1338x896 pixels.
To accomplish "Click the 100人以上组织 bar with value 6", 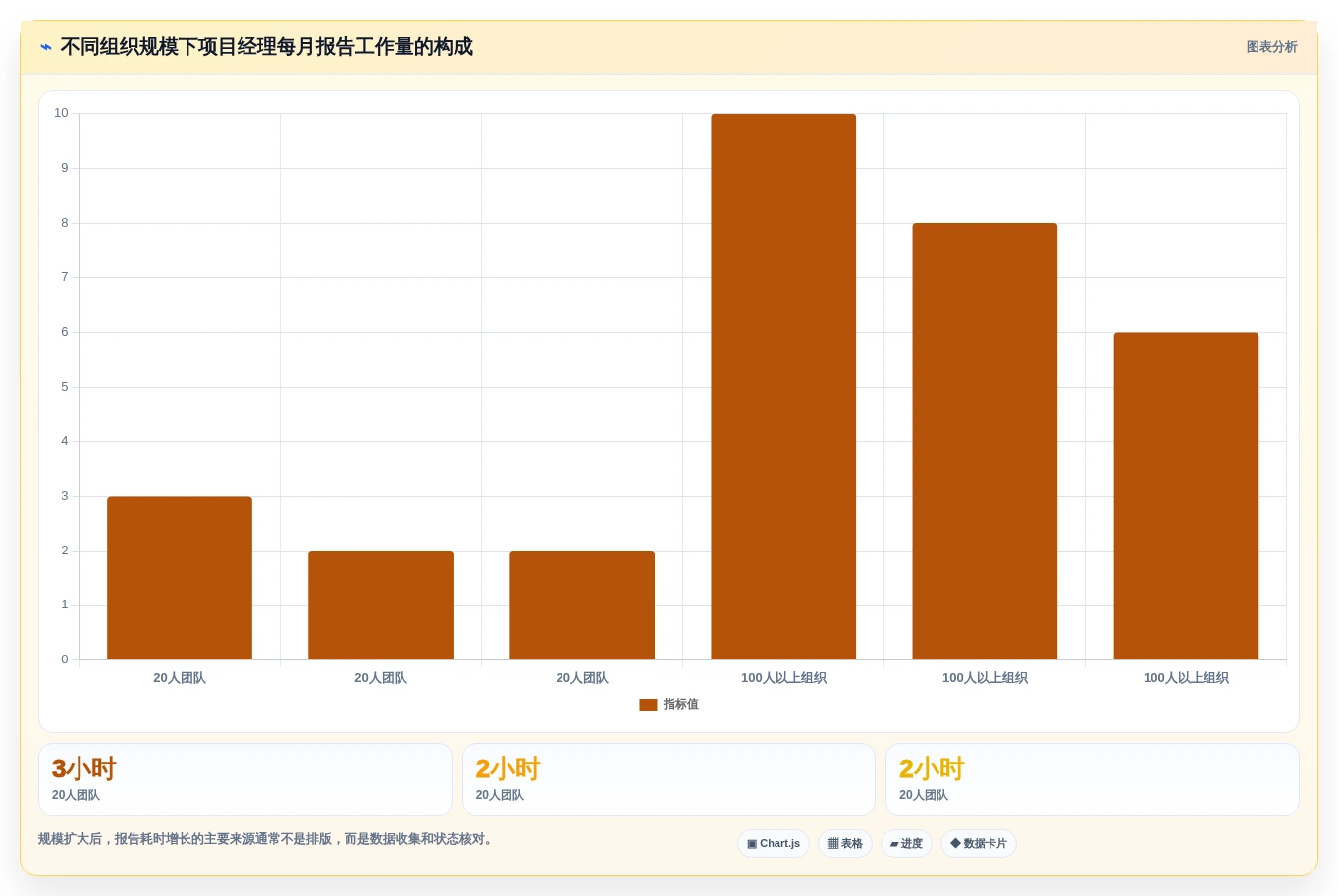I will coord(1186,496).
